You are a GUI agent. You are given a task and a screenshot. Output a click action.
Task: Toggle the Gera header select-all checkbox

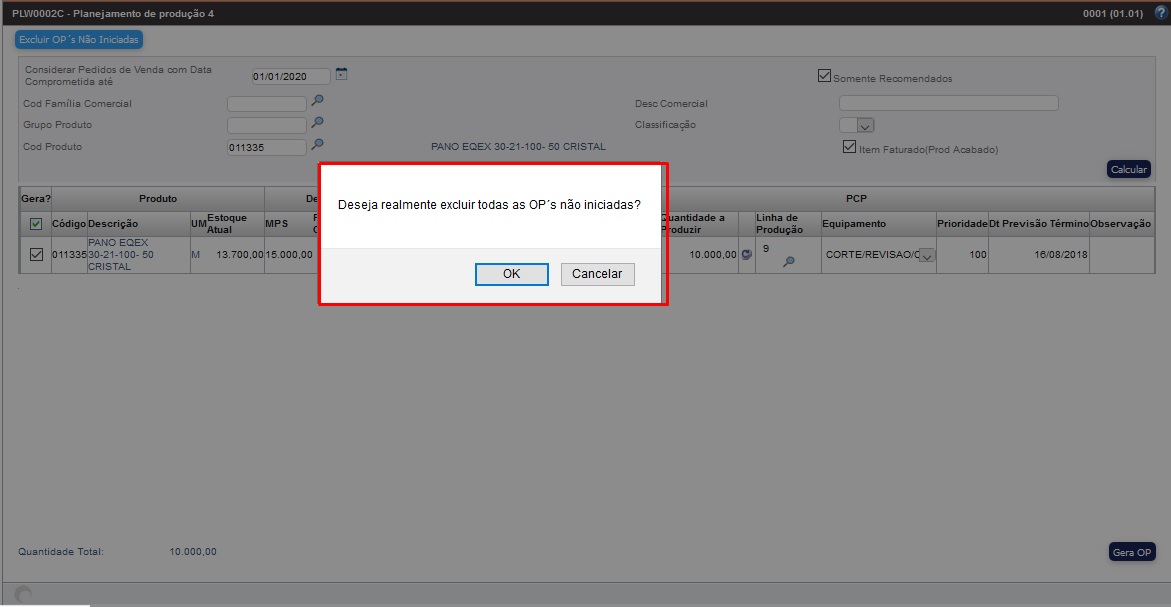36,224
